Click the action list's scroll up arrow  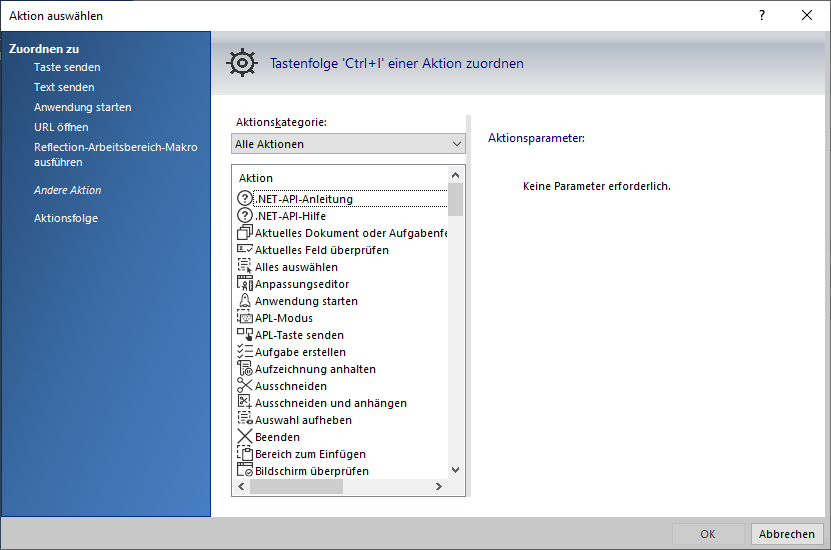(x=455, y=175)
